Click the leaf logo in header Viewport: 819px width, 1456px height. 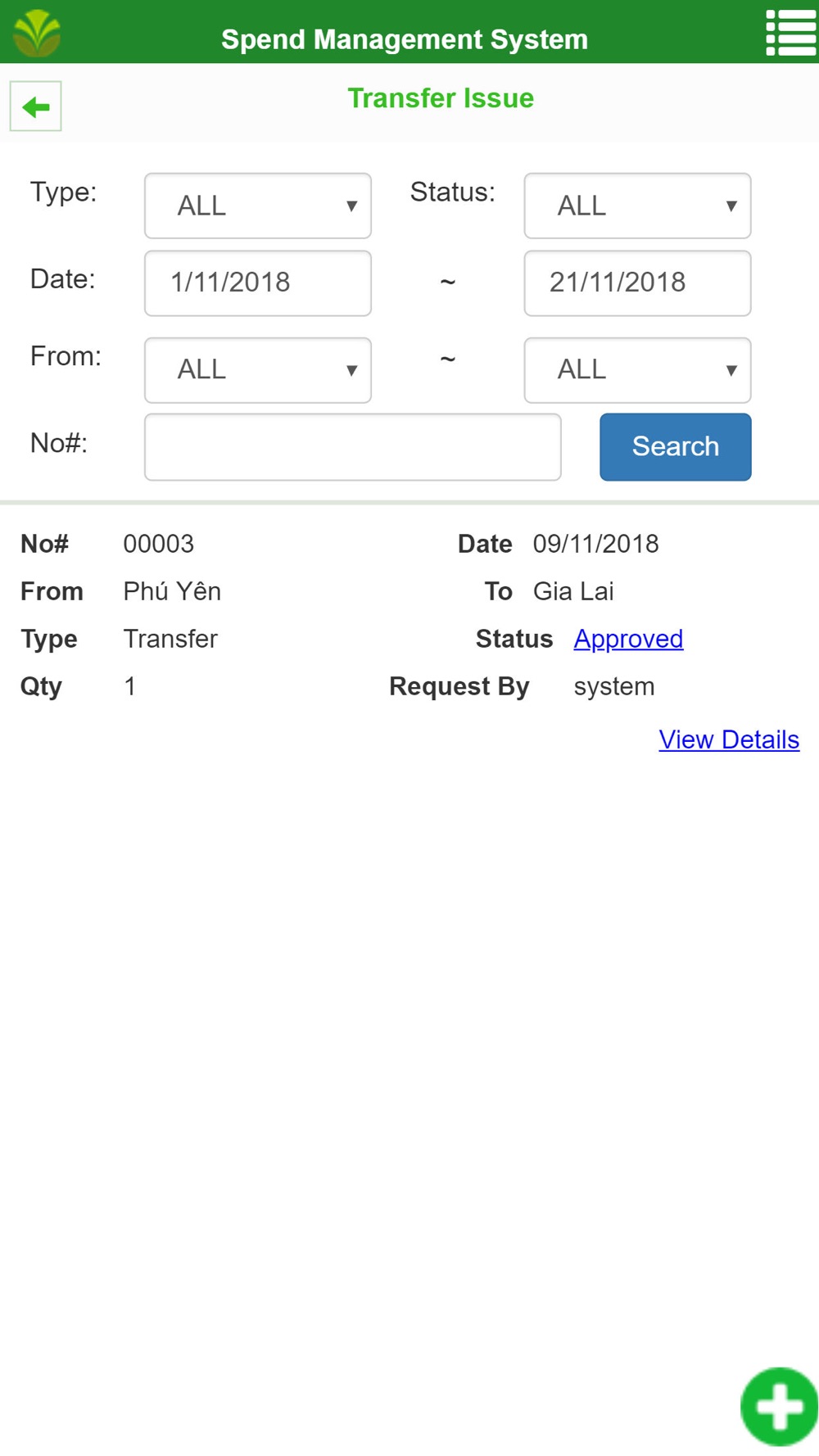[37, 33]
